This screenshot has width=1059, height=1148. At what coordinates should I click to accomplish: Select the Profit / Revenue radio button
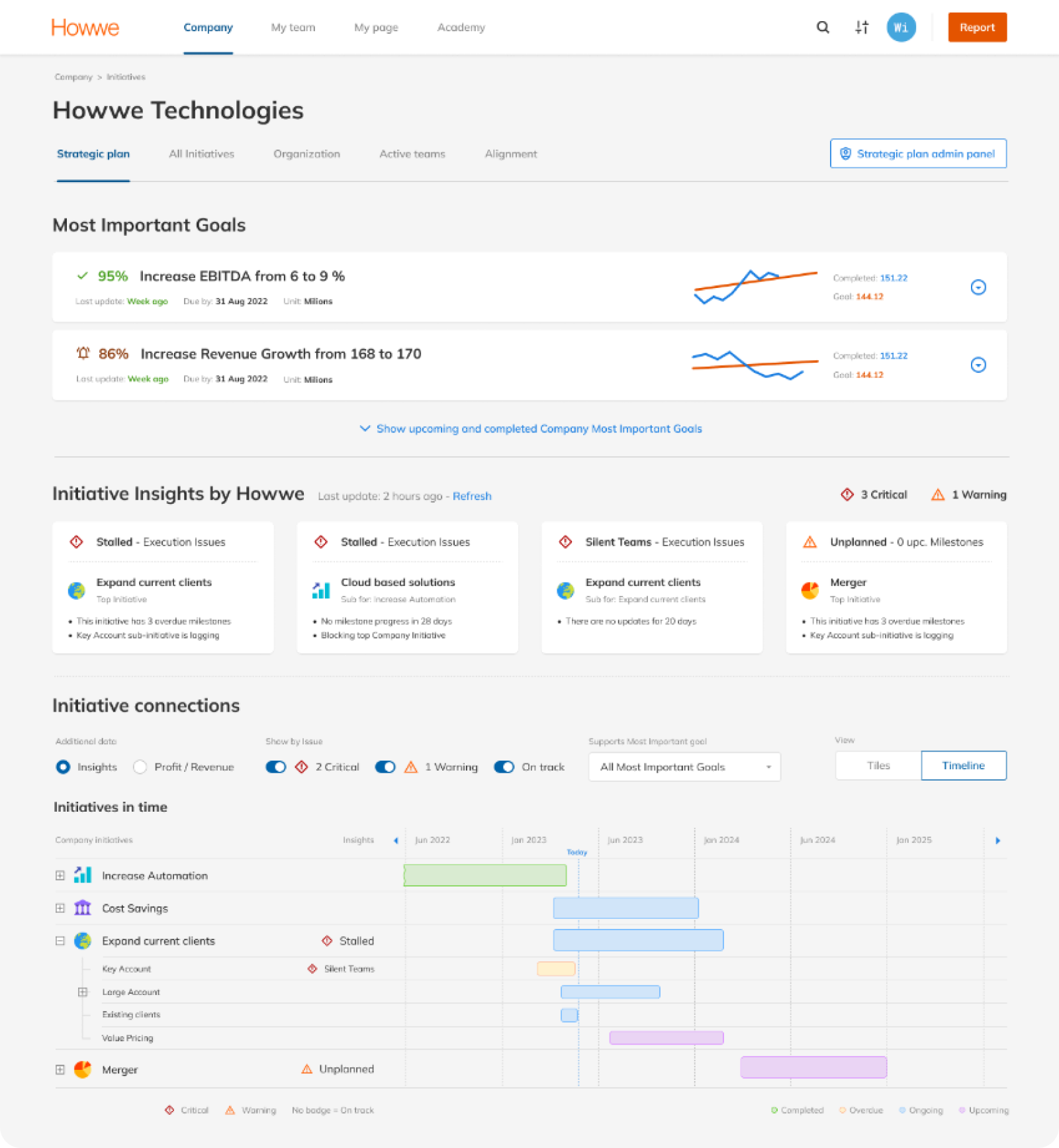(x=140, y=767)
